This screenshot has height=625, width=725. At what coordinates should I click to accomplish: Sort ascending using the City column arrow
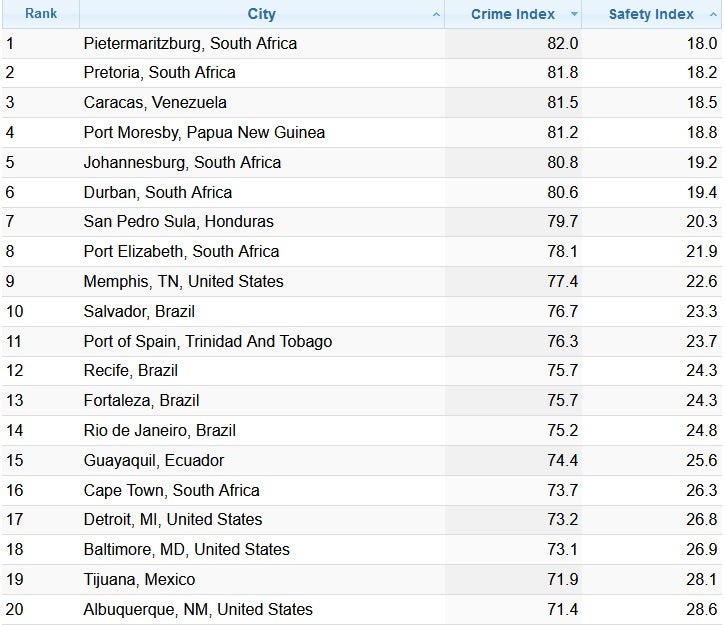(x=436, y=15)
